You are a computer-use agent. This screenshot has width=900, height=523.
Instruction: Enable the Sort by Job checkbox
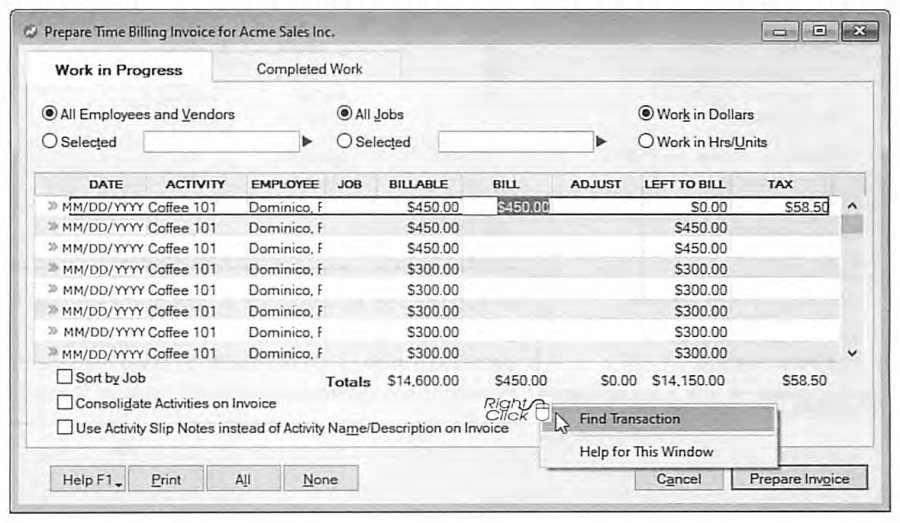(65, 377)
